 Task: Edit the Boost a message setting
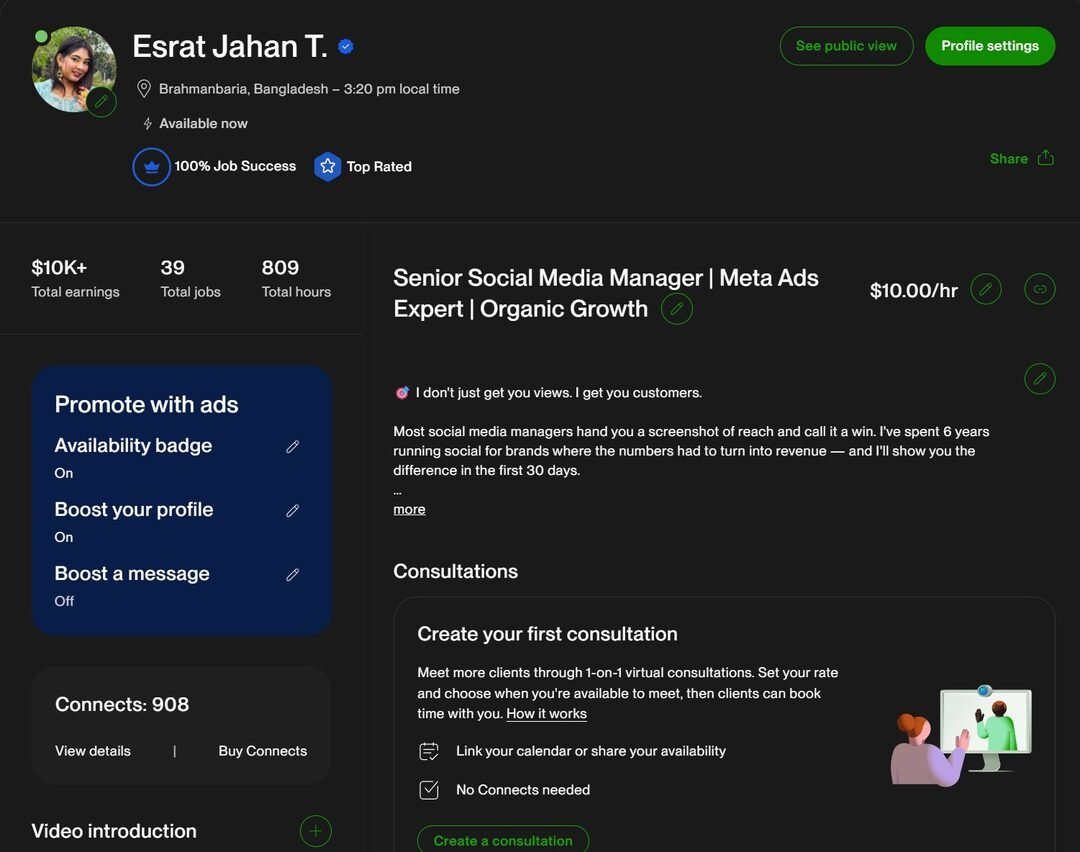(293, 574)
